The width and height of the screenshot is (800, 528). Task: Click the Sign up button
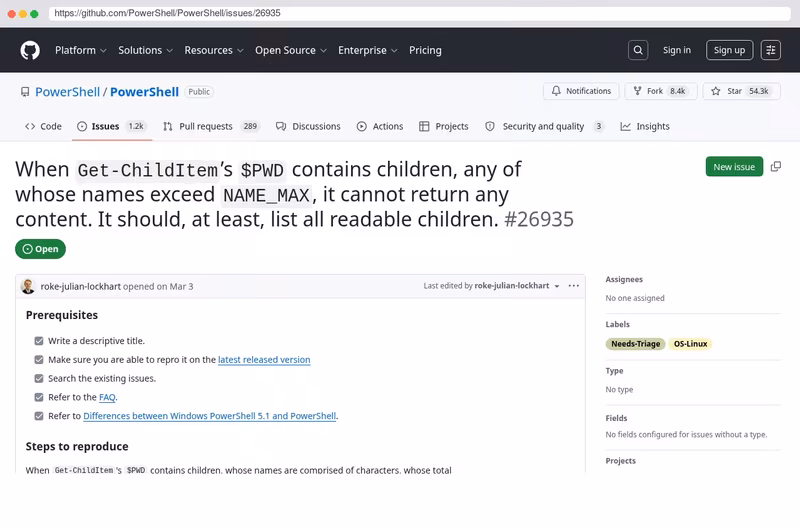(x=729, y=50)
